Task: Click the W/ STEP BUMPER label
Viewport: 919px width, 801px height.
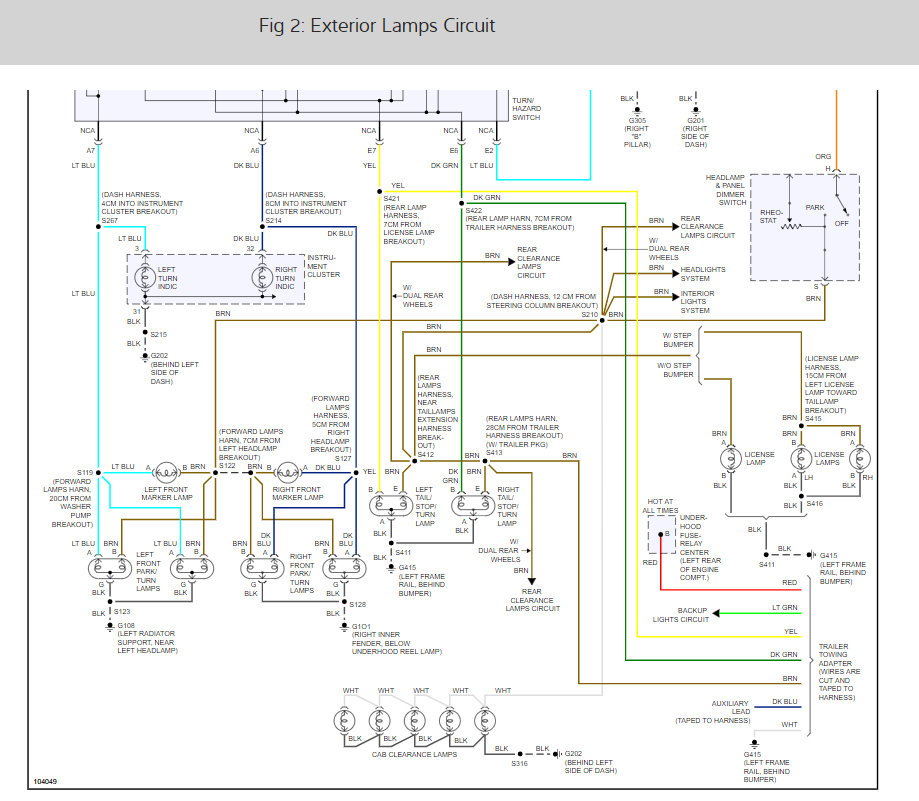Action: 678,340
